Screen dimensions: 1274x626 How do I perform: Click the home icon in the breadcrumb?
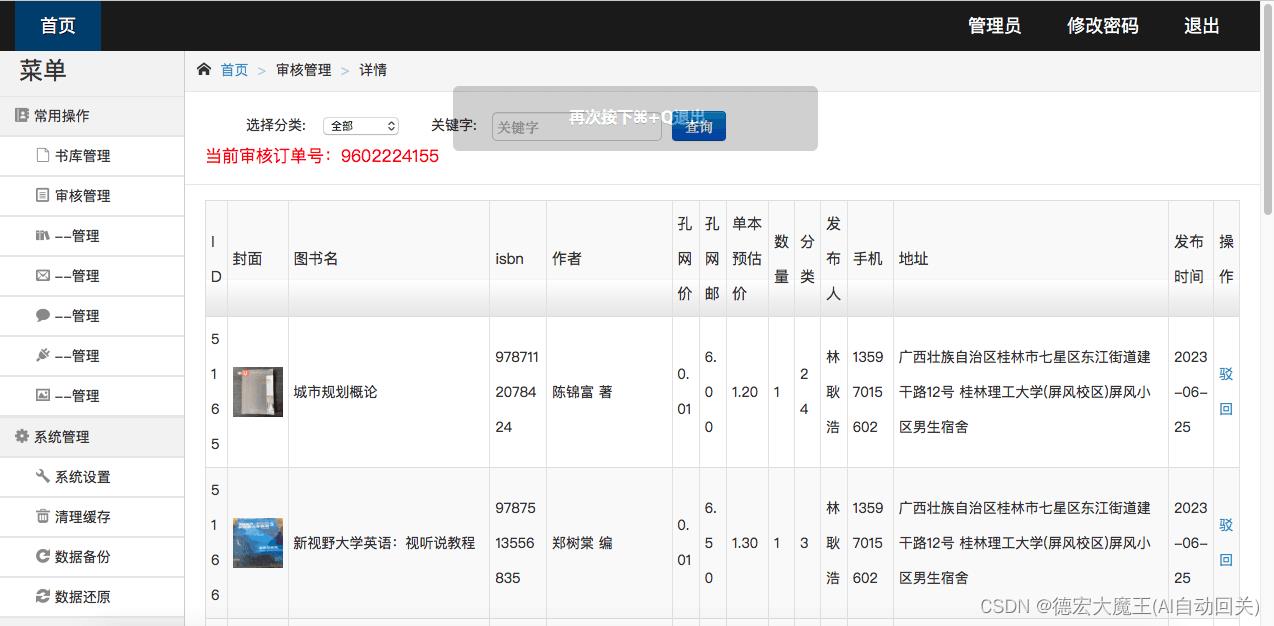(x=204, y=68)
